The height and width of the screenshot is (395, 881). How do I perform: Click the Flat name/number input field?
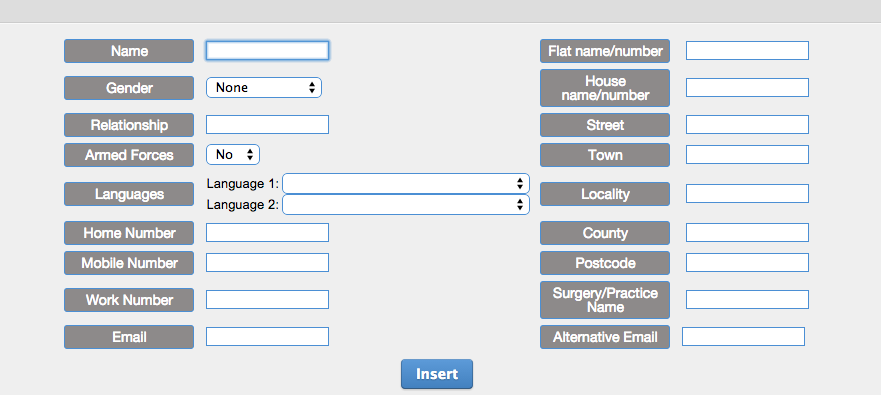coord(747,51)
